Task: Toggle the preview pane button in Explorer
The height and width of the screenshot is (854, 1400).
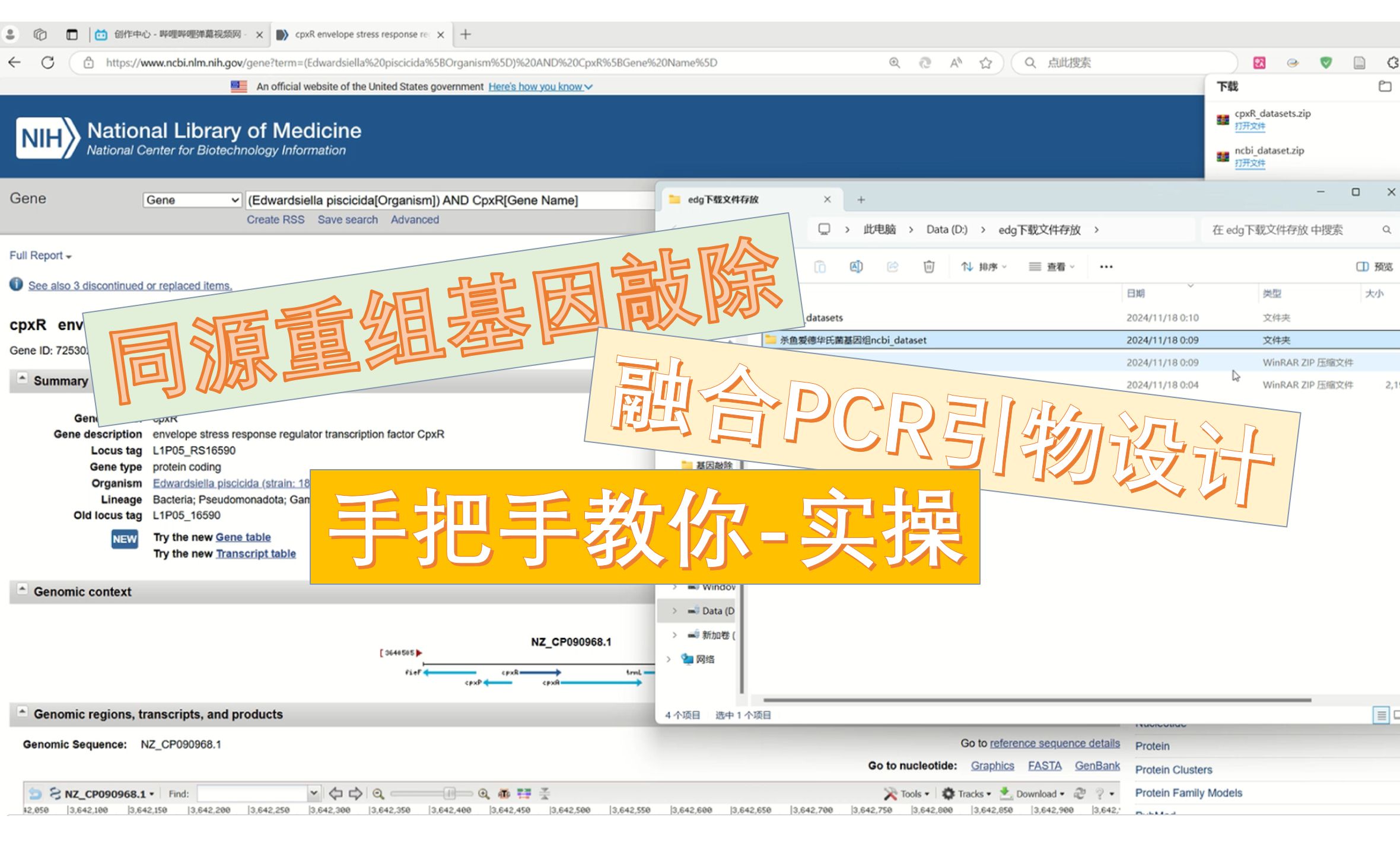Action: pos(1374,266)
